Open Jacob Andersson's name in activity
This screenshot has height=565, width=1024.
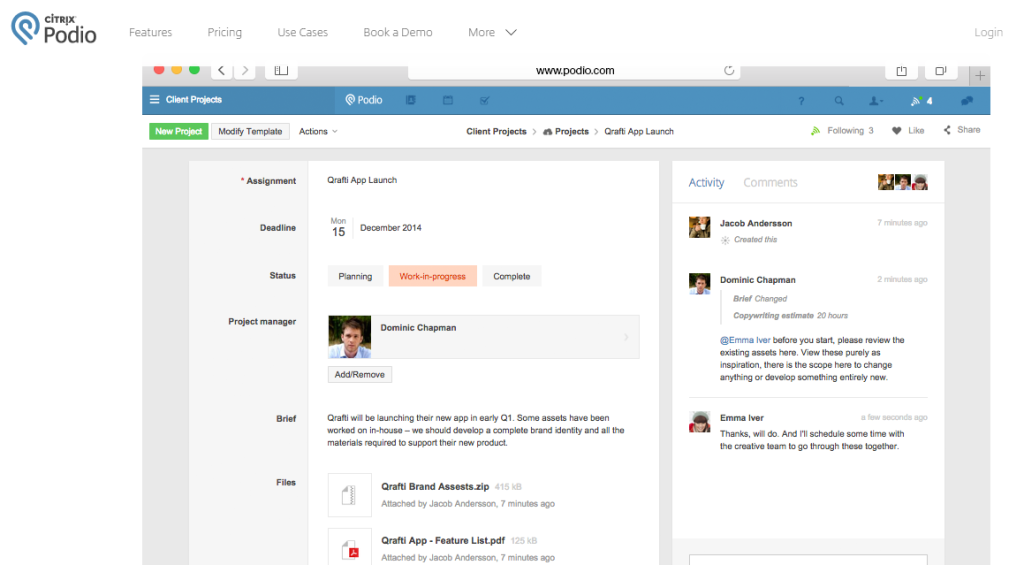pos(756,223)
